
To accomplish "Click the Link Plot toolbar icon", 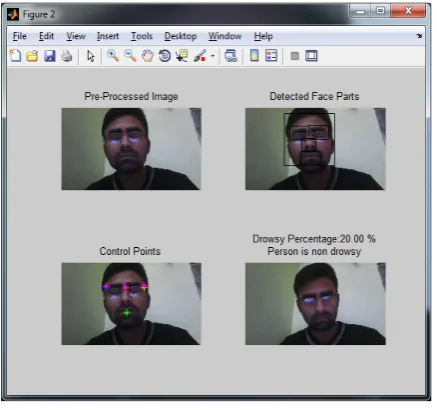I will coord(231,56).
